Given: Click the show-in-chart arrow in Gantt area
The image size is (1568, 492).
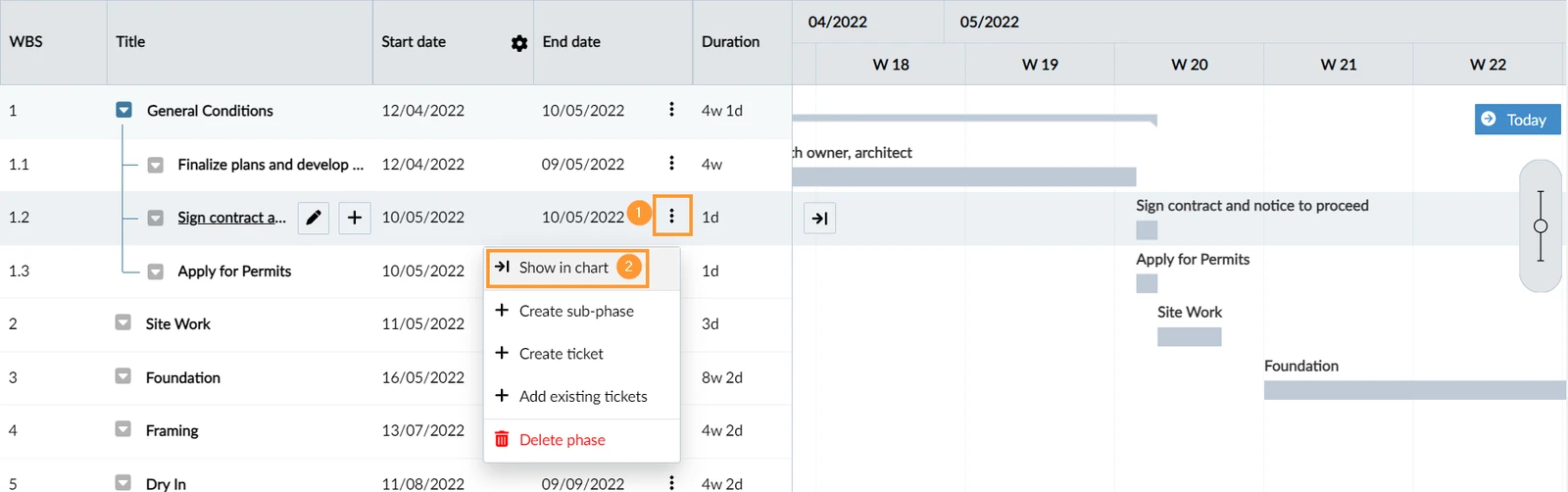Looking at the screenshot, I should click(x=819, y=218).
